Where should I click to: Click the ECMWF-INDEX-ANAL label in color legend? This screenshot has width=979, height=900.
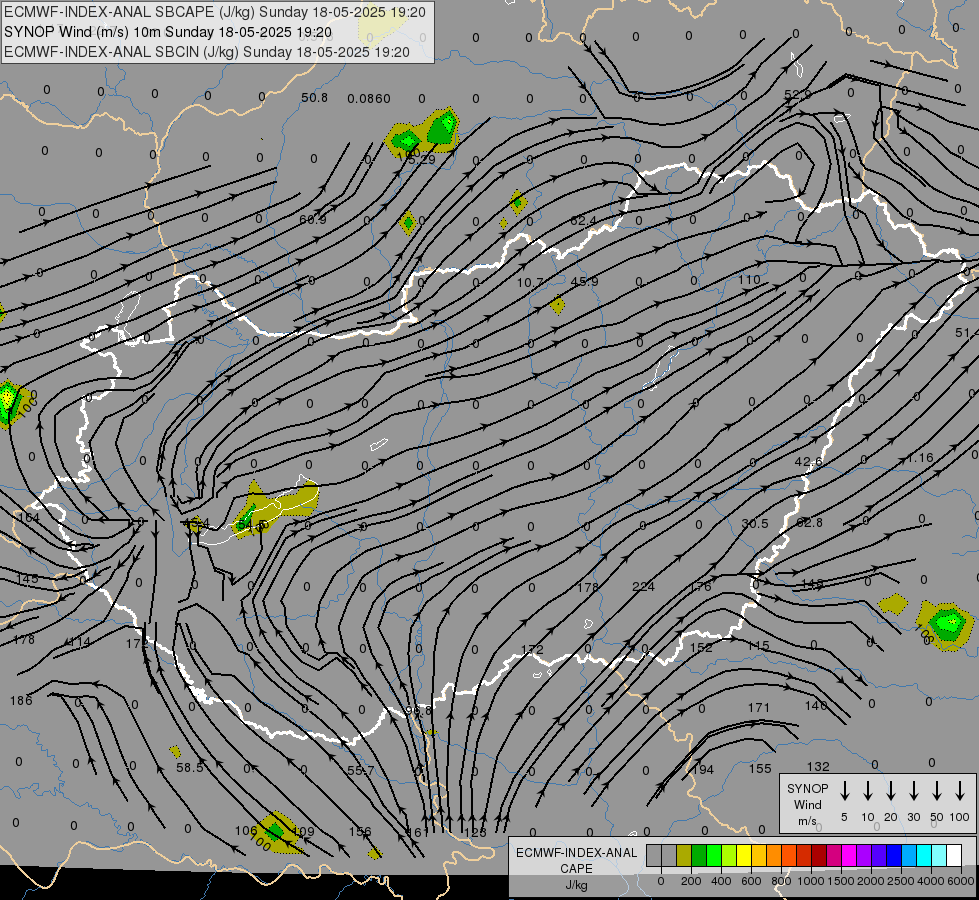click(576, 853)
